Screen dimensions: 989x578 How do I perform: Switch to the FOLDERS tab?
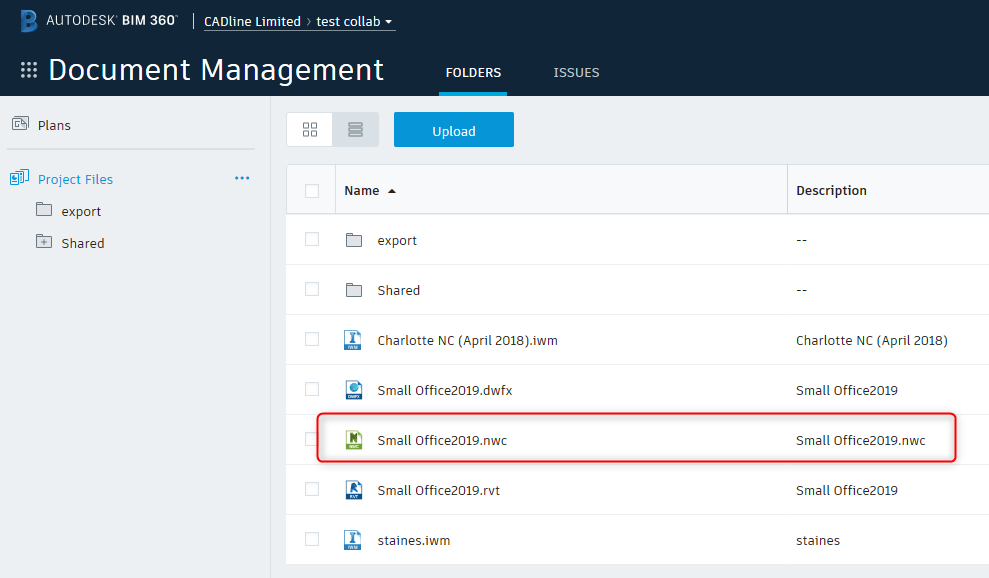[x=473, y=73]
